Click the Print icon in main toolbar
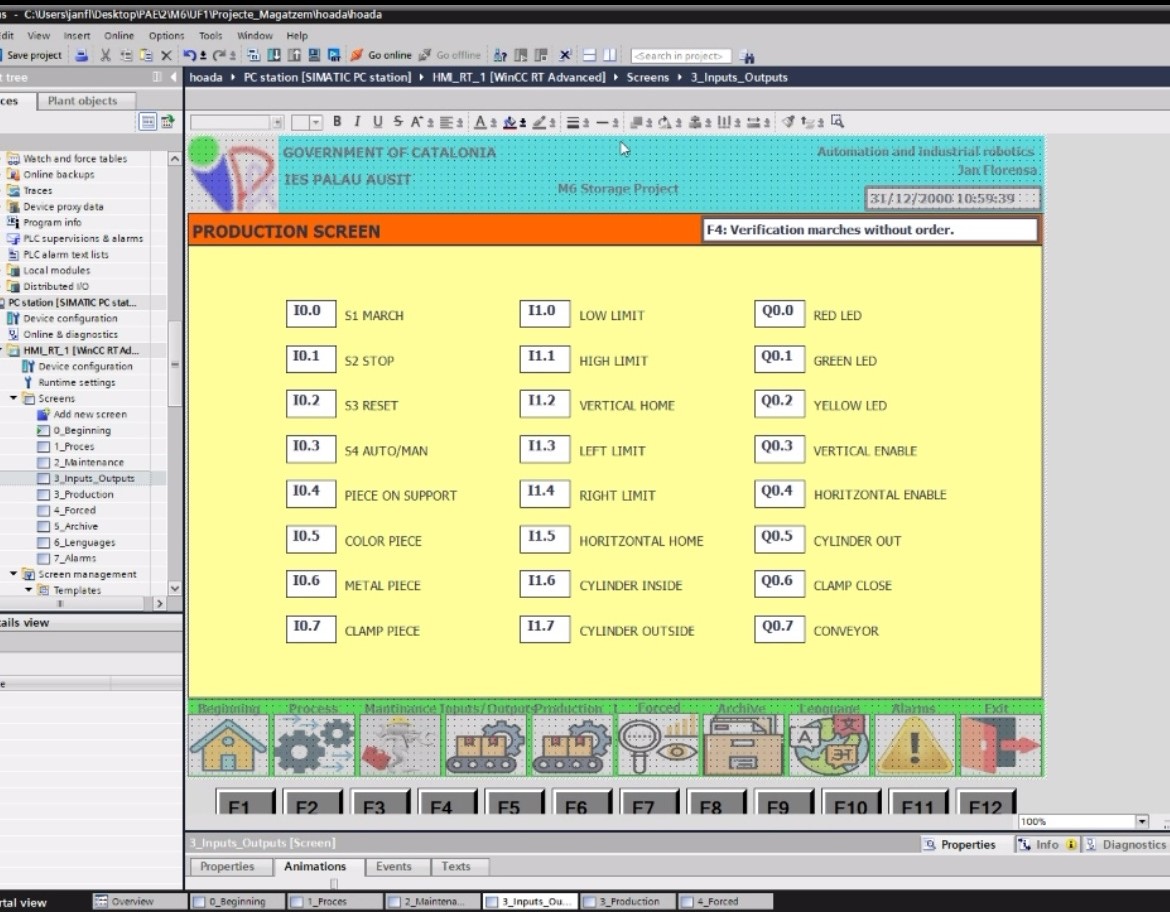This screenshot has width=1170, height=912. [x=82, y=56]
